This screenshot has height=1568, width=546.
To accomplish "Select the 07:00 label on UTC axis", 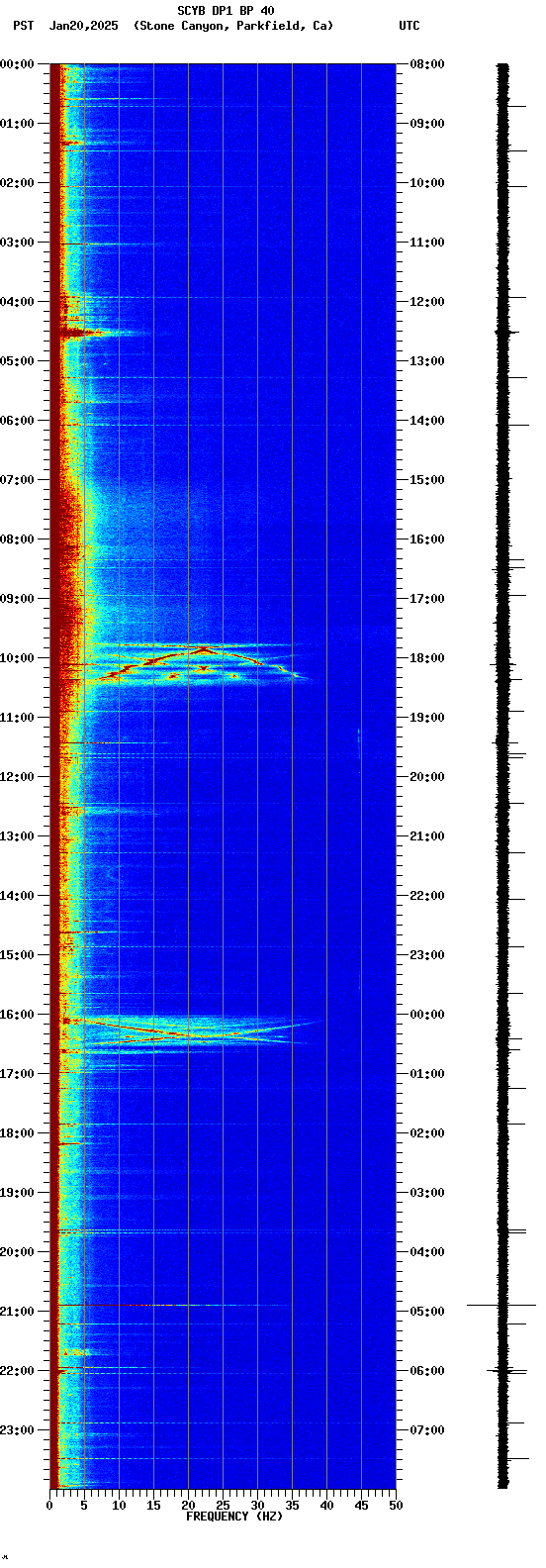I will coord(427,1430).
